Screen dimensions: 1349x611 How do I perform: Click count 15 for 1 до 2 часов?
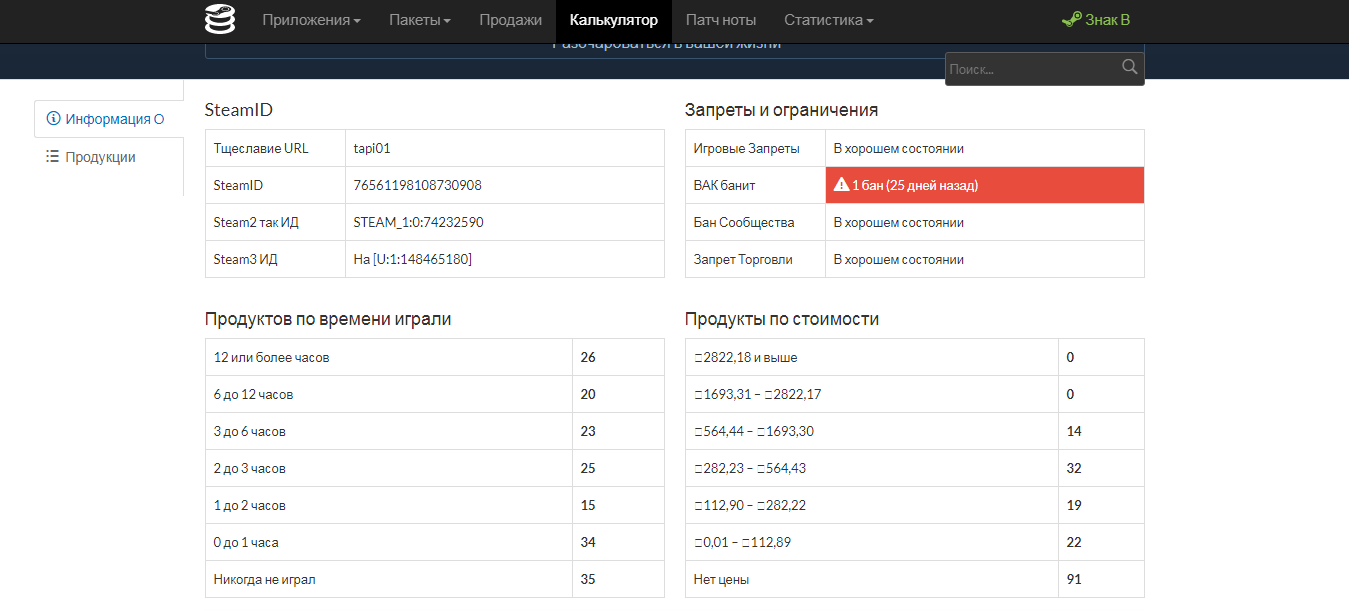588,505
